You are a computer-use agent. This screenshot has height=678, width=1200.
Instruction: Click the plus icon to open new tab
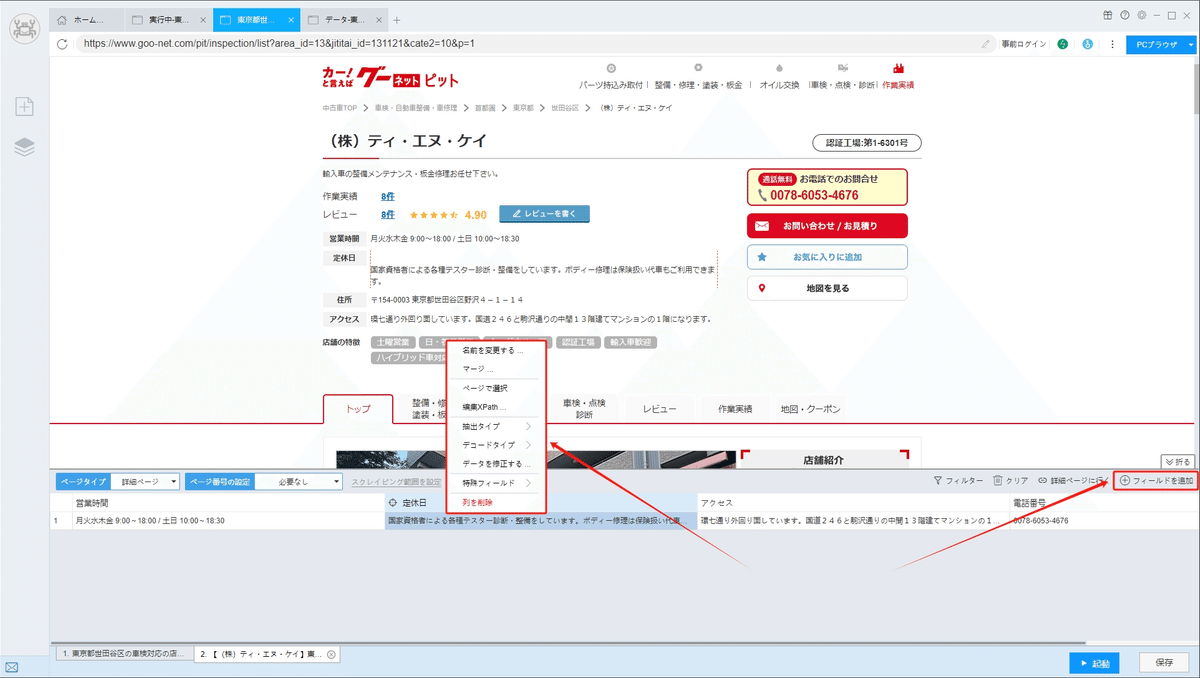[x=397, y=20]
